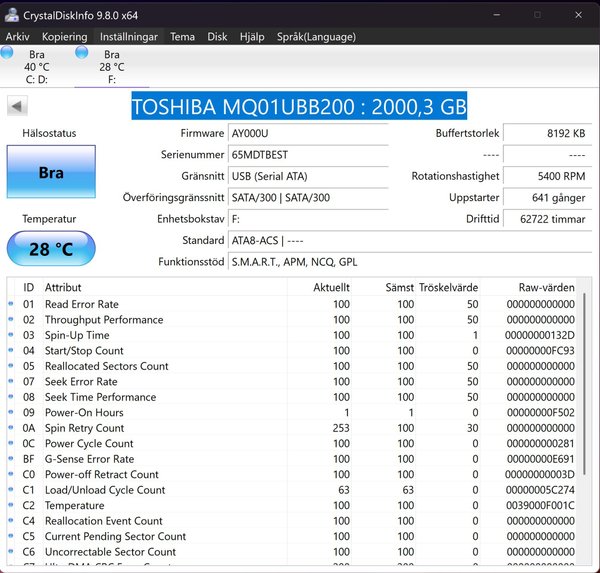This screenshot has width=600, height=573.
Task: Open the Disk menu
Action: coord(217,37)
